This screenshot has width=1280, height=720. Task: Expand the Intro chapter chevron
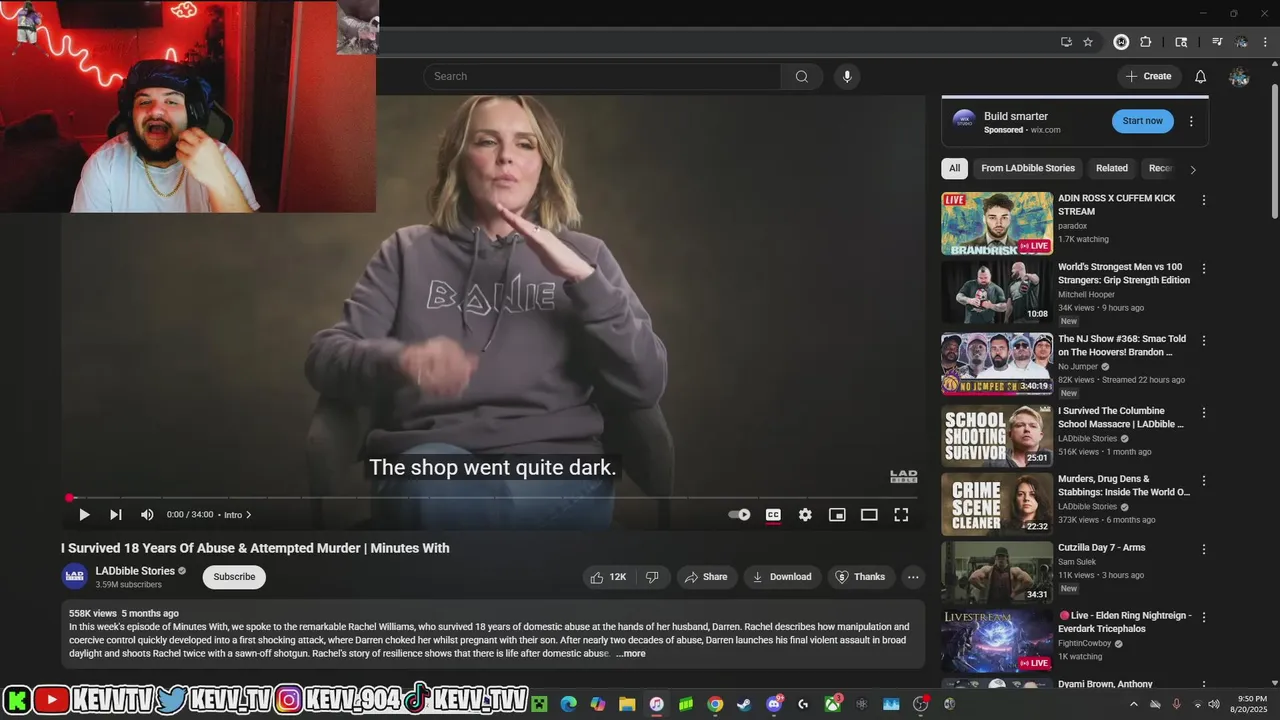[x=248, y=515]
